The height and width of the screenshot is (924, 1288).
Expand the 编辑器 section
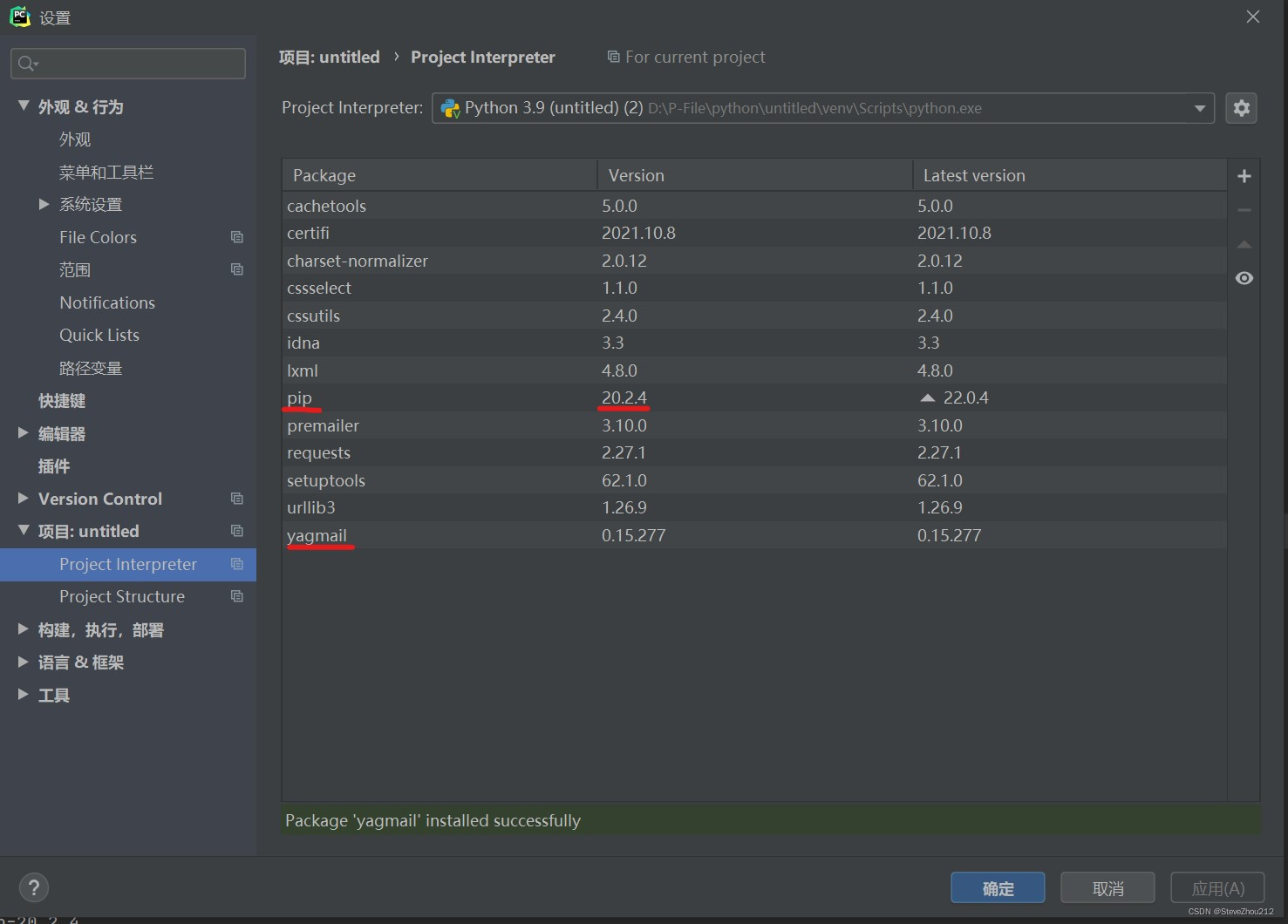(x=24, y=432)
